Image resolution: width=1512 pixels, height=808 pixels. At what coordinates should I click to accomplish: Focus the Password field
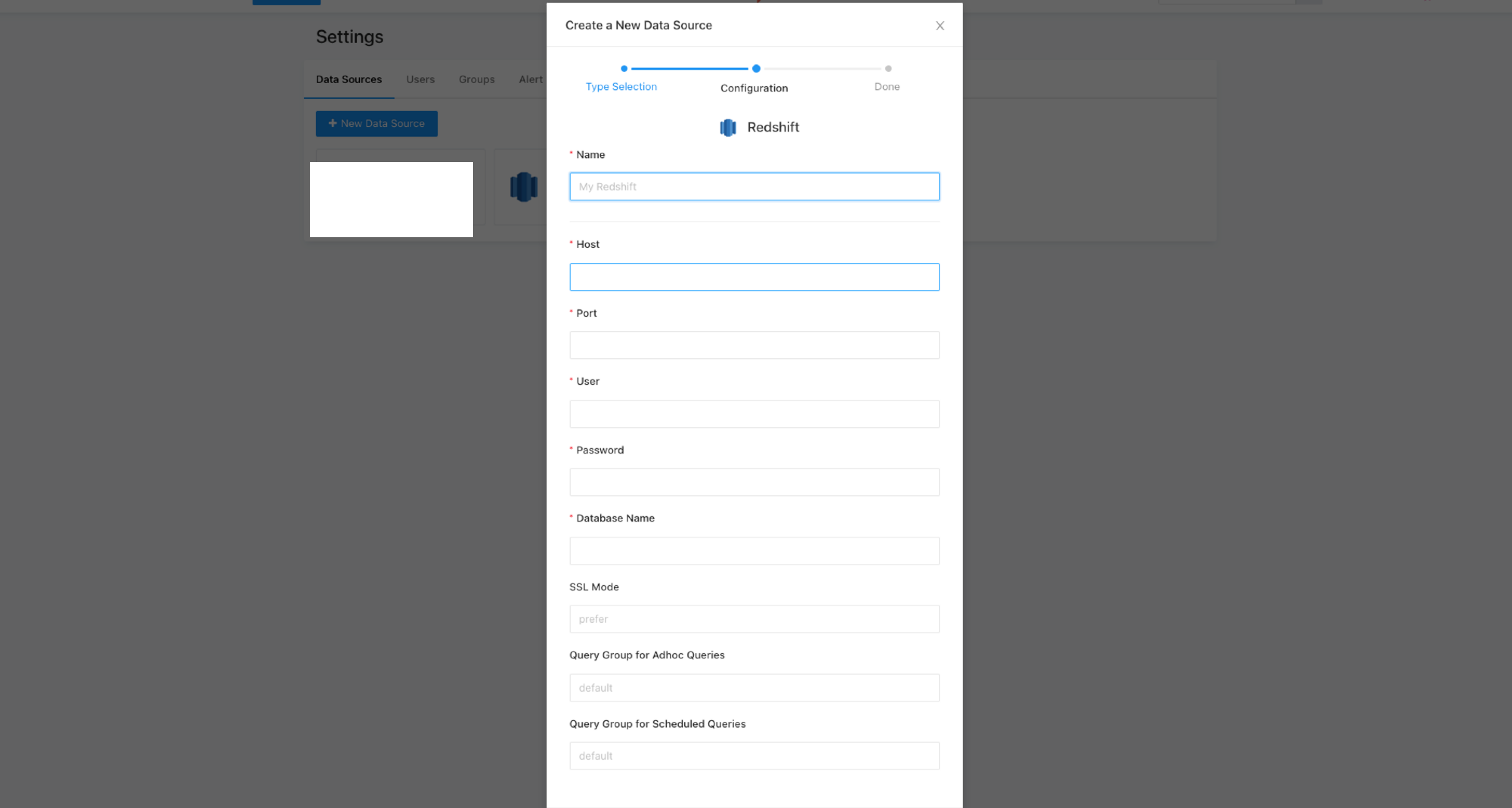point(754,482)
